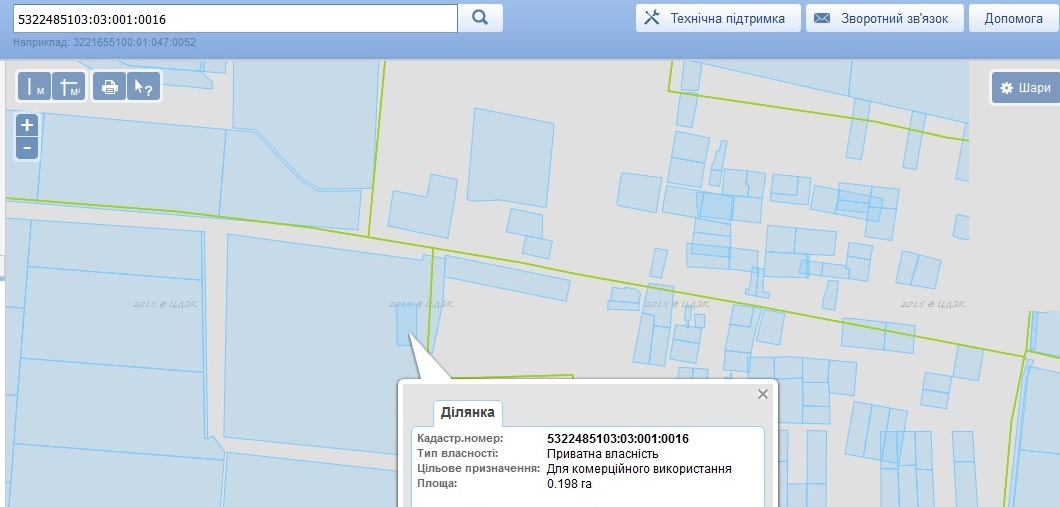Click the Приватна власність value
This screenshot has width=1060, height=507.
(602, 454)
